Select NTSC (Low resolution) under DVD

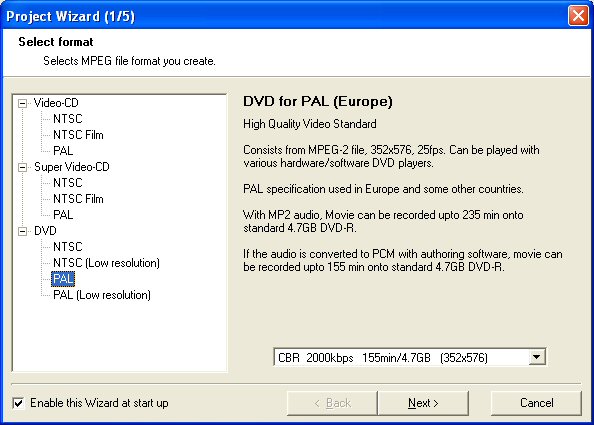[106, 263]
